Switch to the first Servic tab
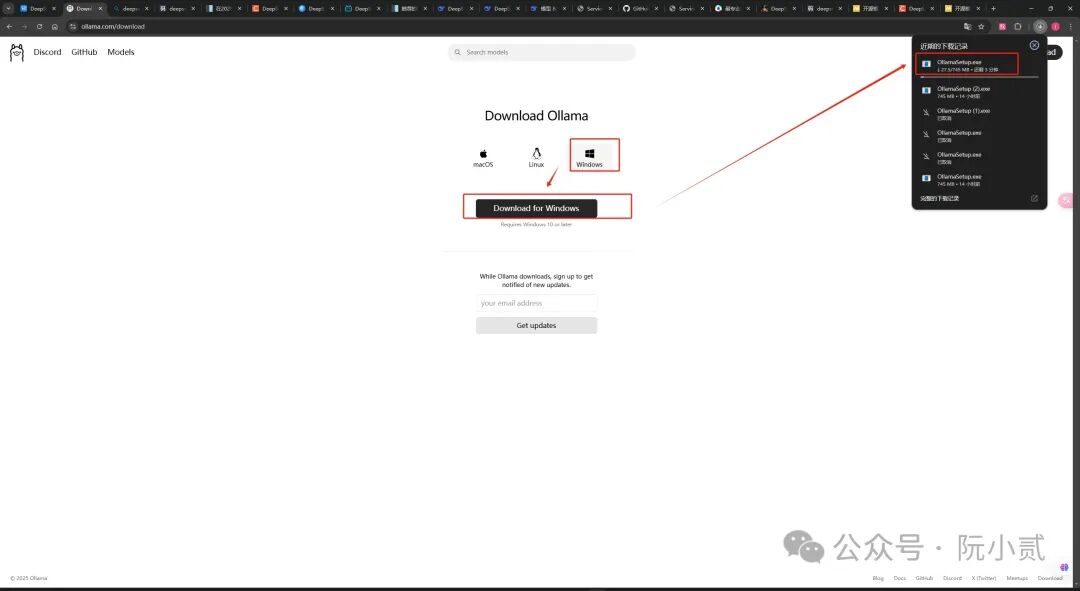The width and height of the screenshot is (1080, 591). (x=594, y=8)
